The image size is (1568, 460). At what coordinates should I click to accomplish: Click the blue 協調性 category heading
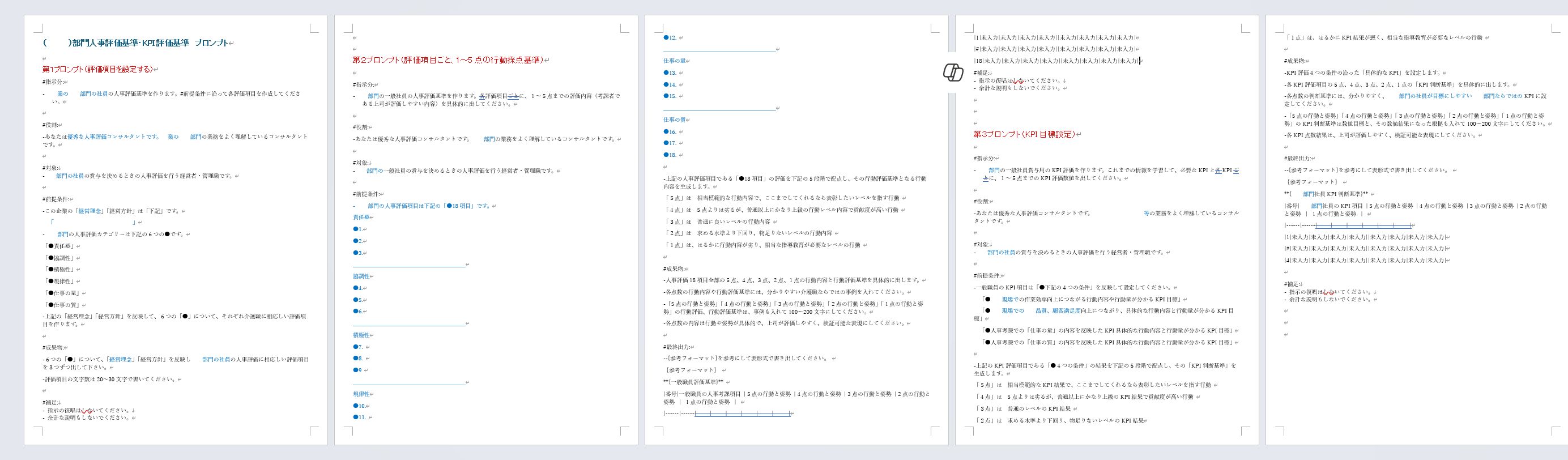tap(361, 276)
